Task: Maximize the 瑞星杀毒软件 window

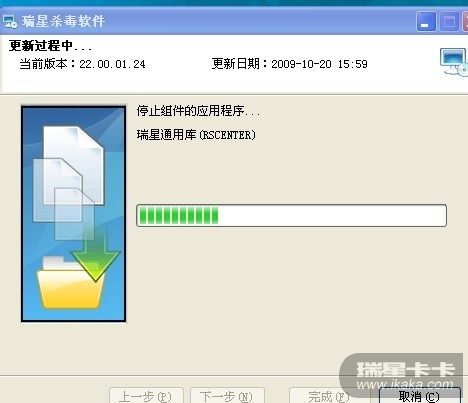Action: click(449, 22)
